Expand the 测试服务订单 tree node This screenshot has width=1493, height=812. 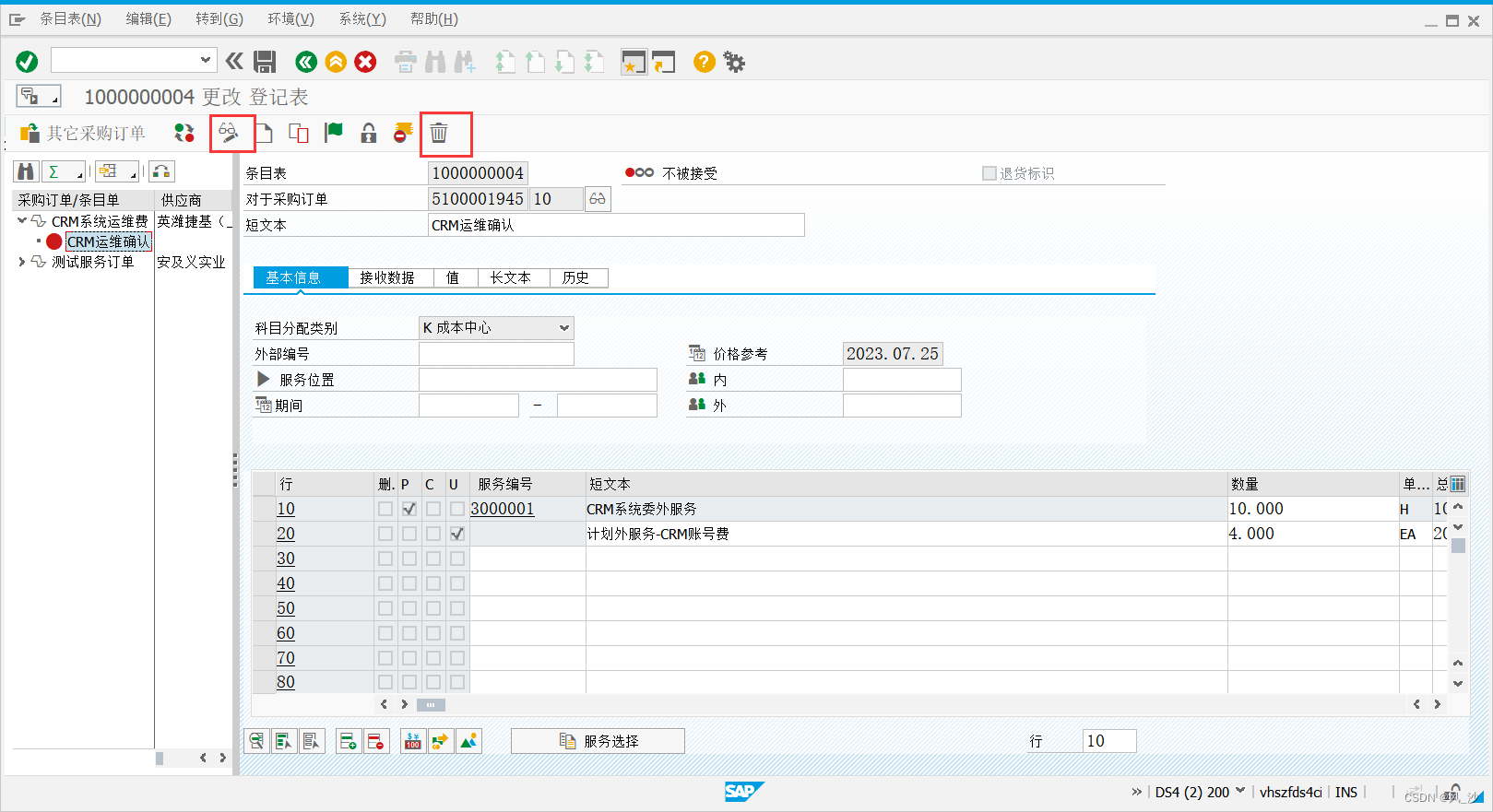tap(21, 262)
